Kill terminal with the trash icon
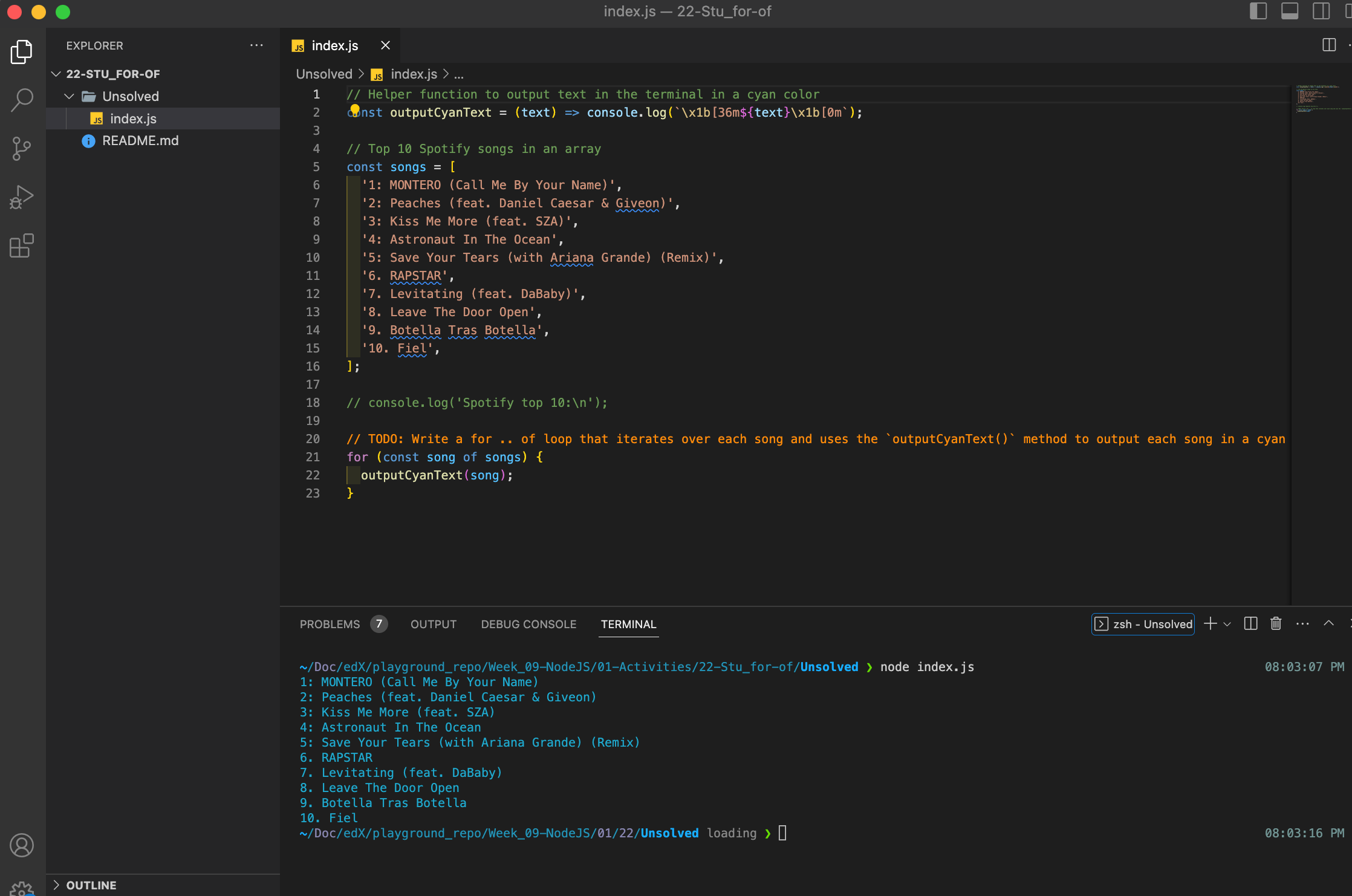 tap(1276, 624)
